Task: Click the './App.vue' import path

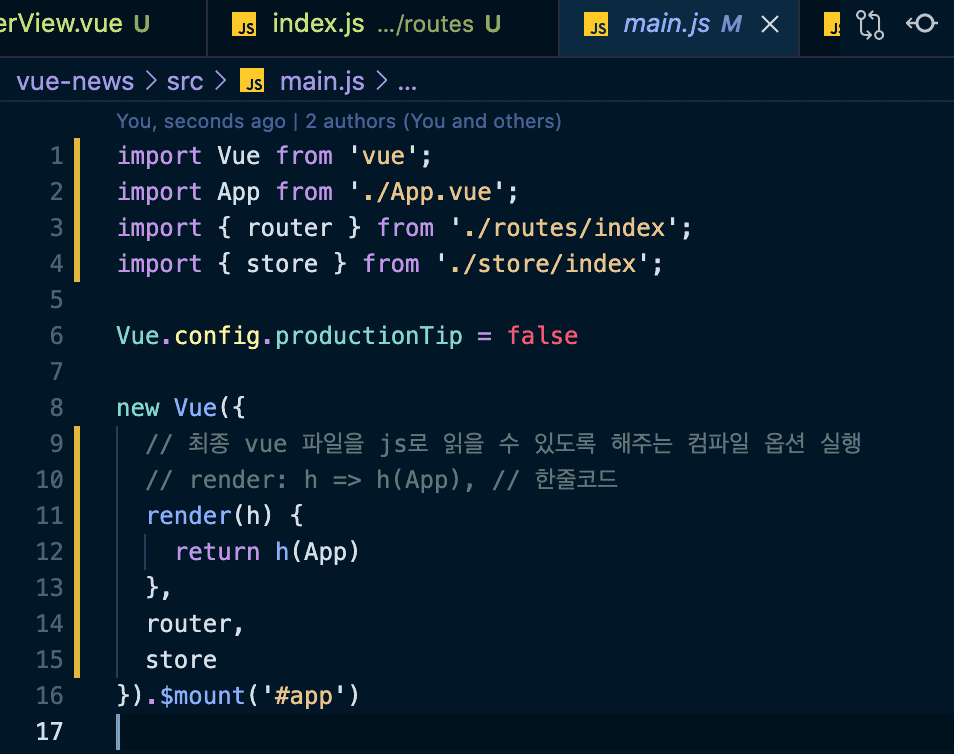Action: pos(433,192)
